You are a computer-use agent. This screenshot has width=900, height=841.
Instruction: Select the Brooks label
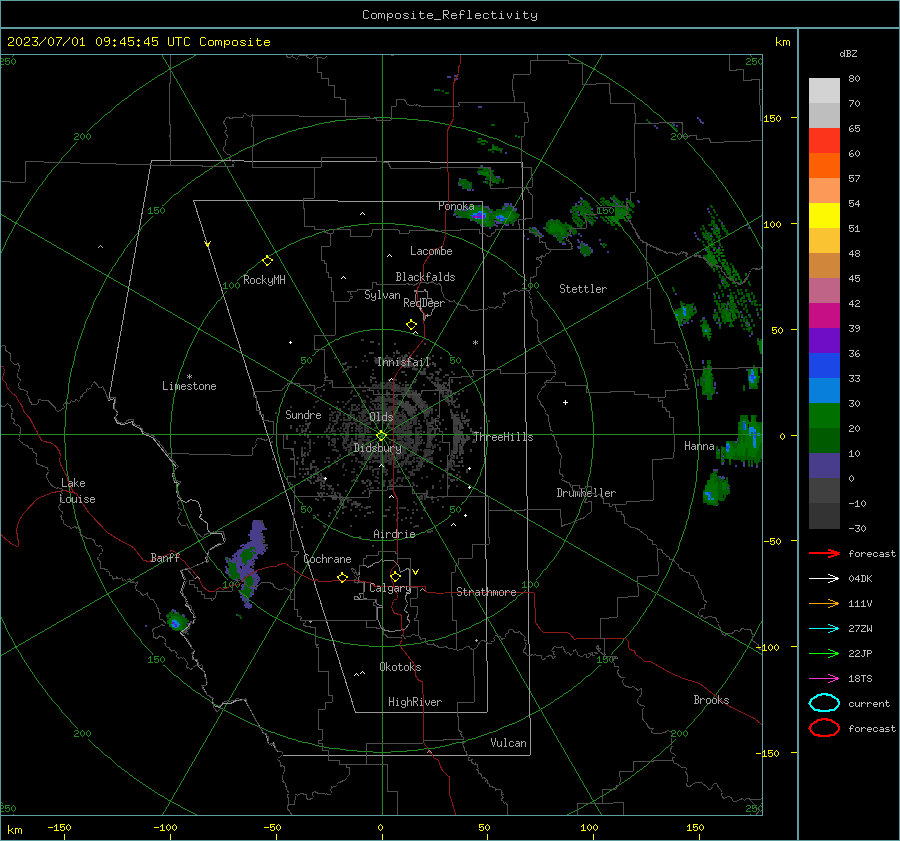click(711, 700)
